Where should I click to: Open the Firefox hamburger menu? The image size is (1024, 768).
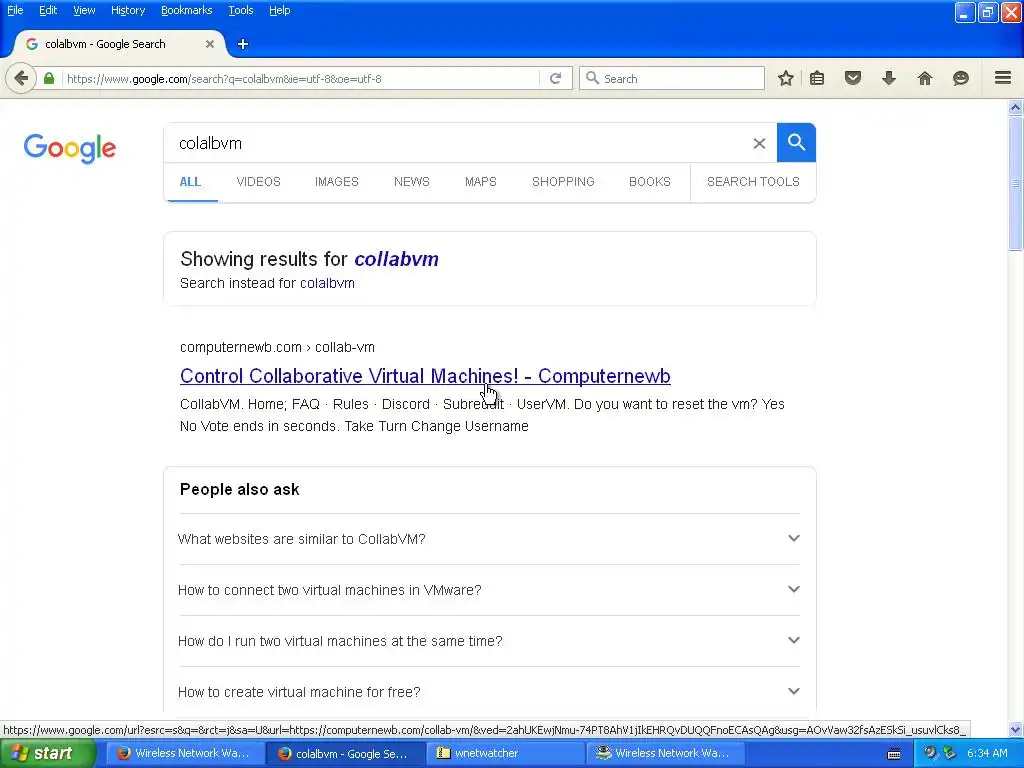[1003, 78]
